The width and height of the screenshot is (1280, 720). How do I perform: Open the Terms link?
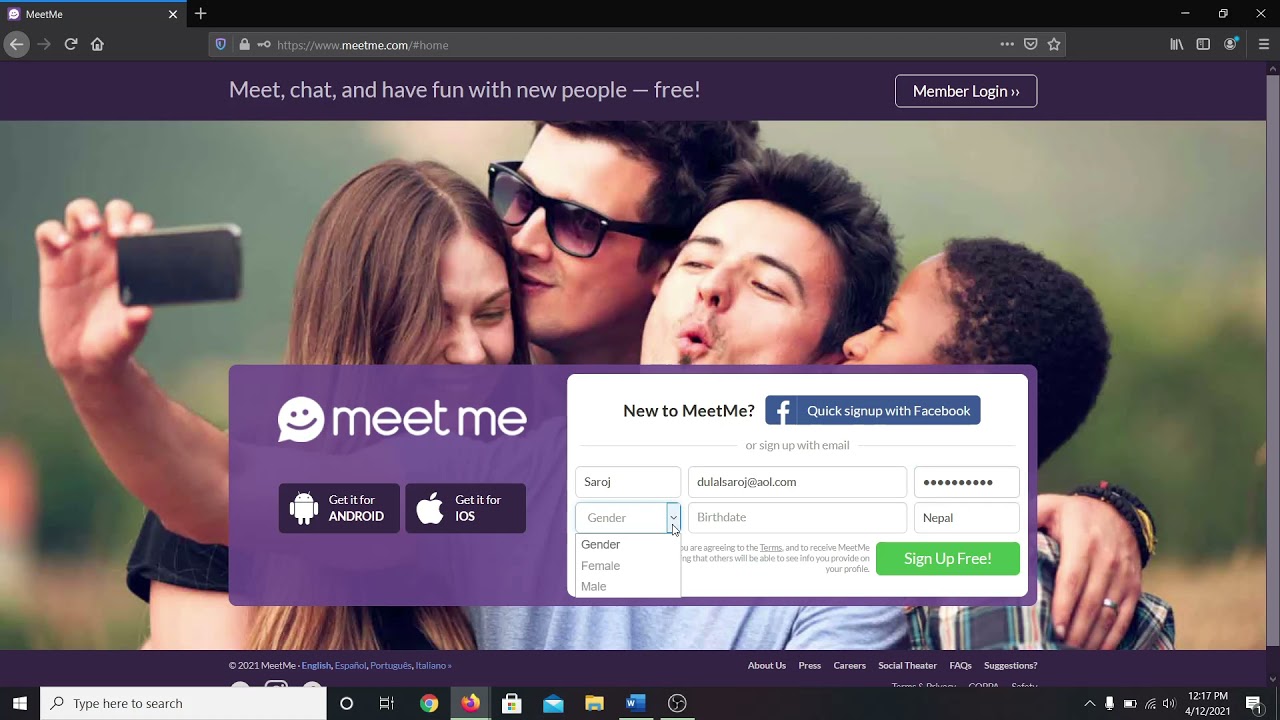(x=771, y=548)
